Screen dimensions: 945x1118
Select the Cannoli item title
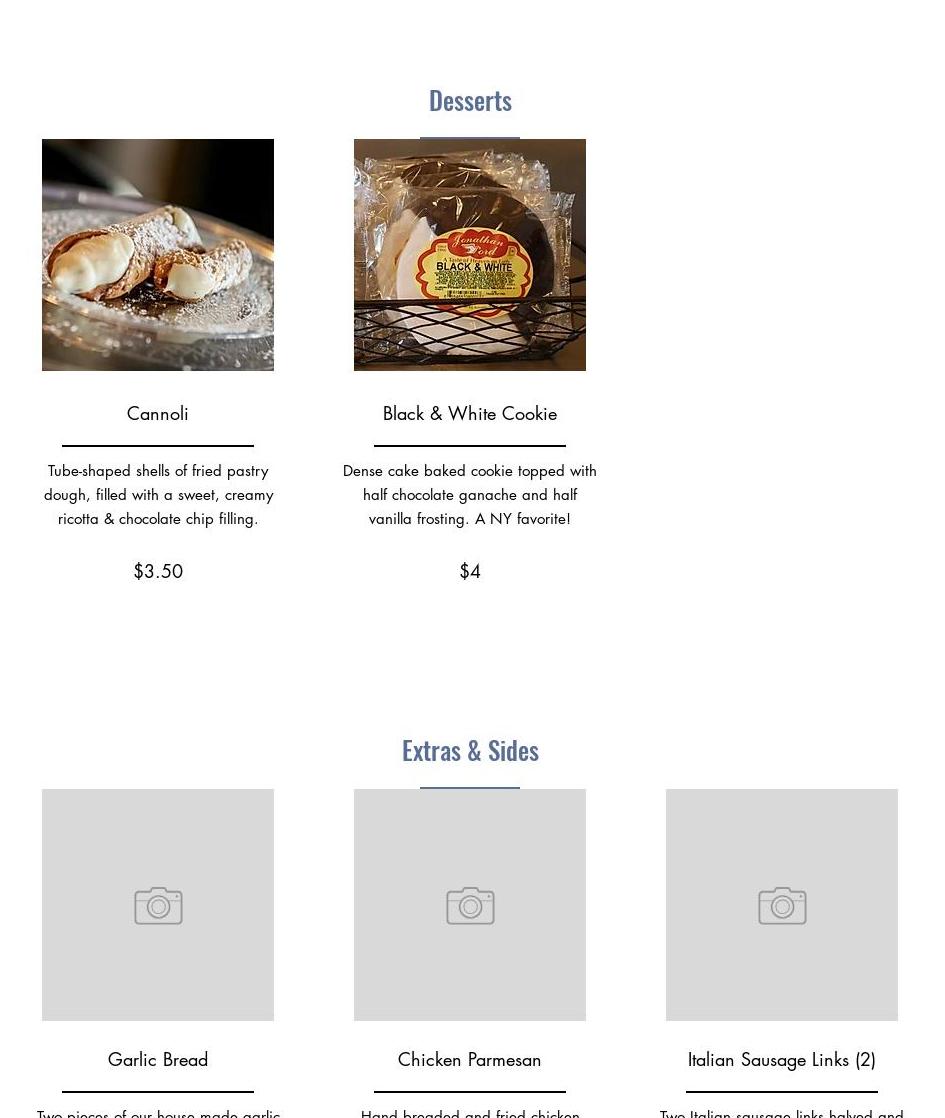click(158, 414)
